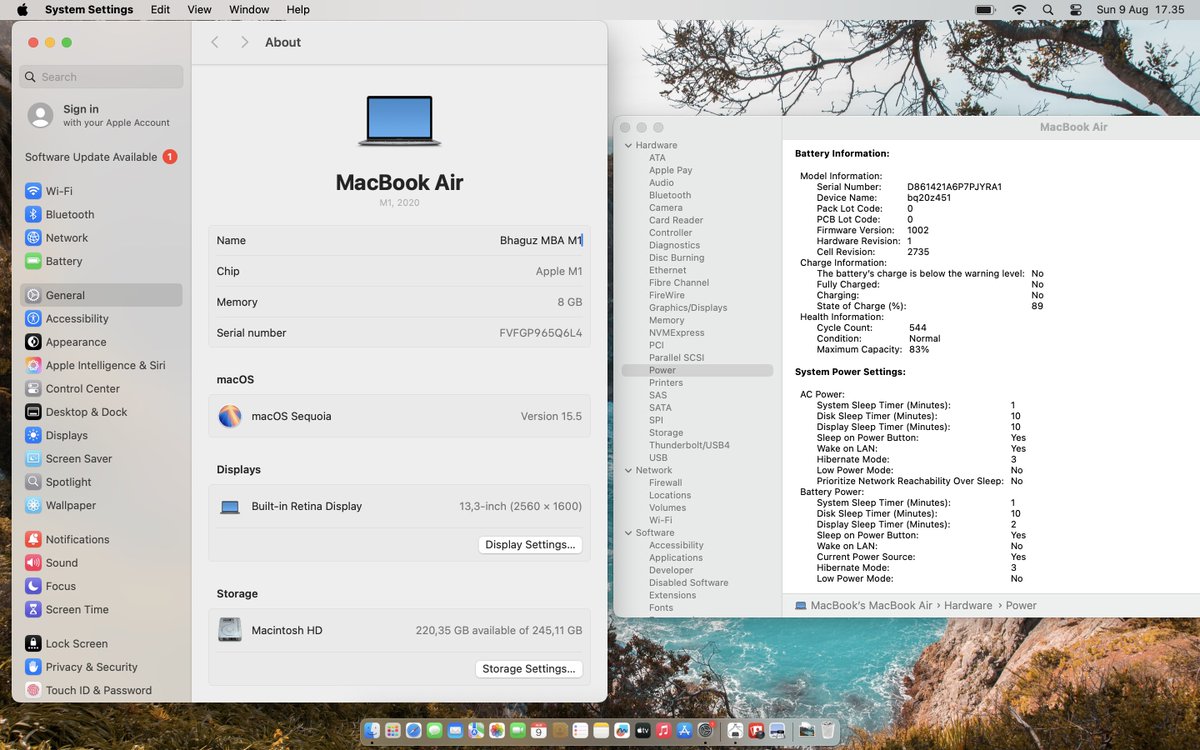The height and width of the screenshot is (750, 1200).
Task: Select Memory in System Information sidebar
Action: (667, 320)
